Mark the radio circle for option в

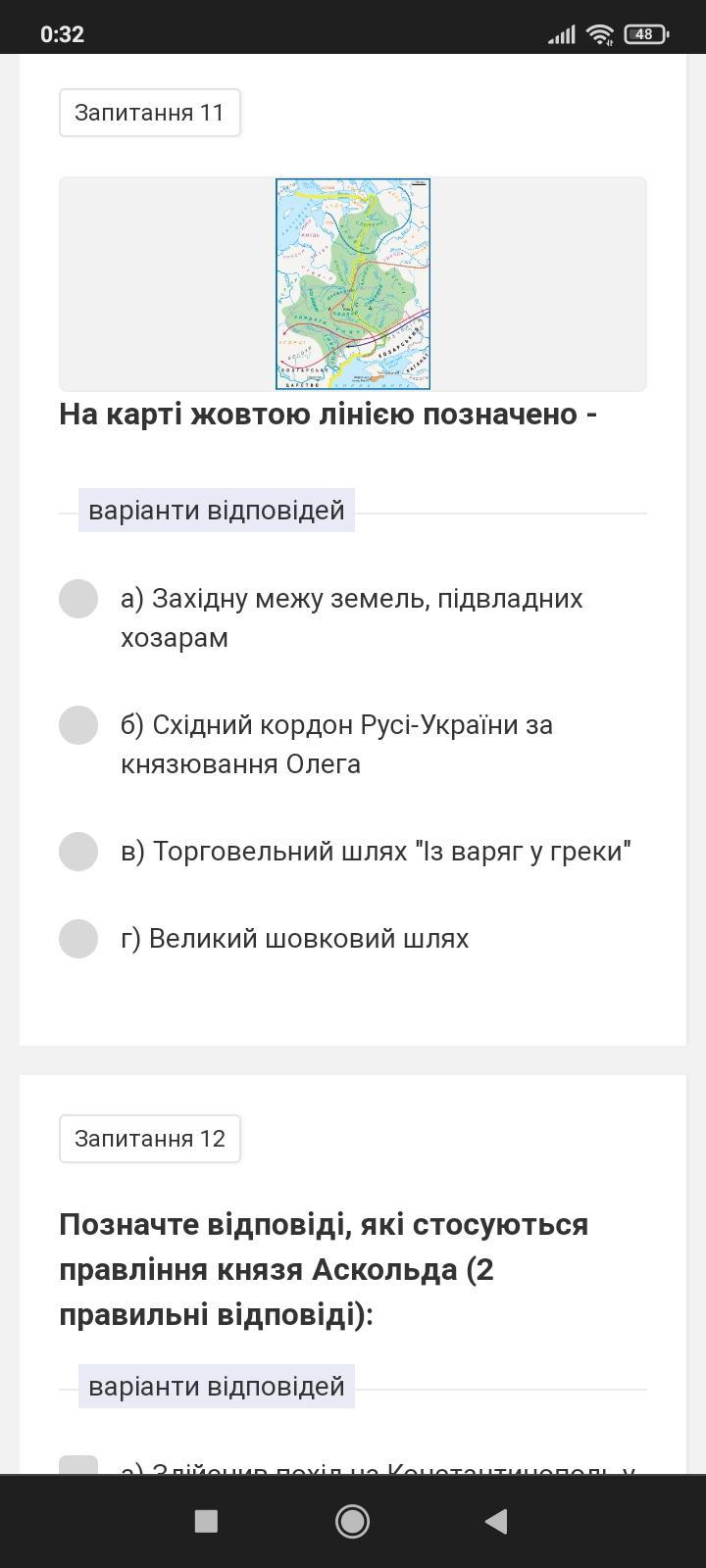pyautogui.click(x=78, y=852)
